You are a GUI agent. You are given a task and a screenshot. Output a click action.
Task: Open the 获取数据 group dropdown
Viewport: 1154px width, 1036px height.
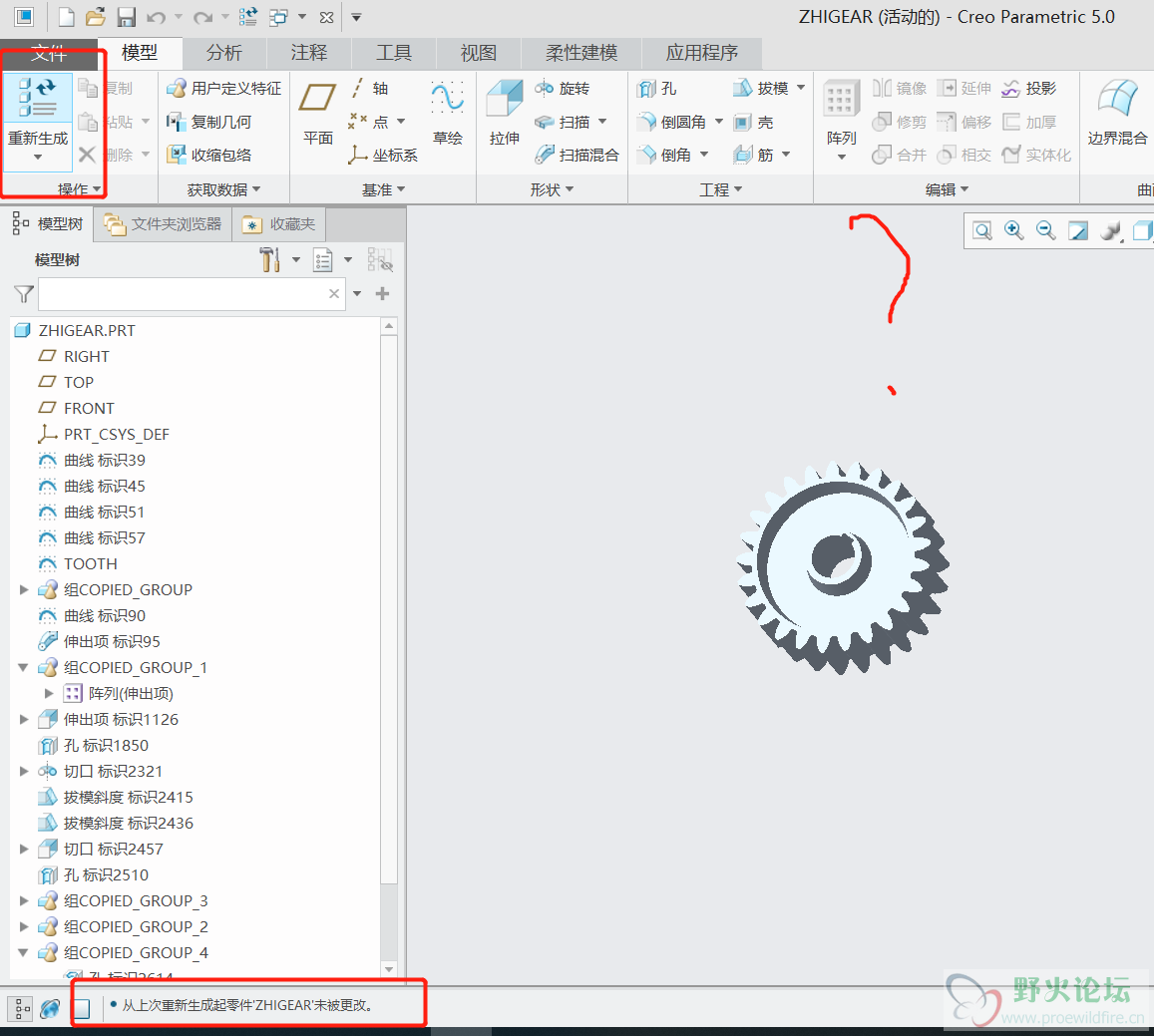[223, 189]
